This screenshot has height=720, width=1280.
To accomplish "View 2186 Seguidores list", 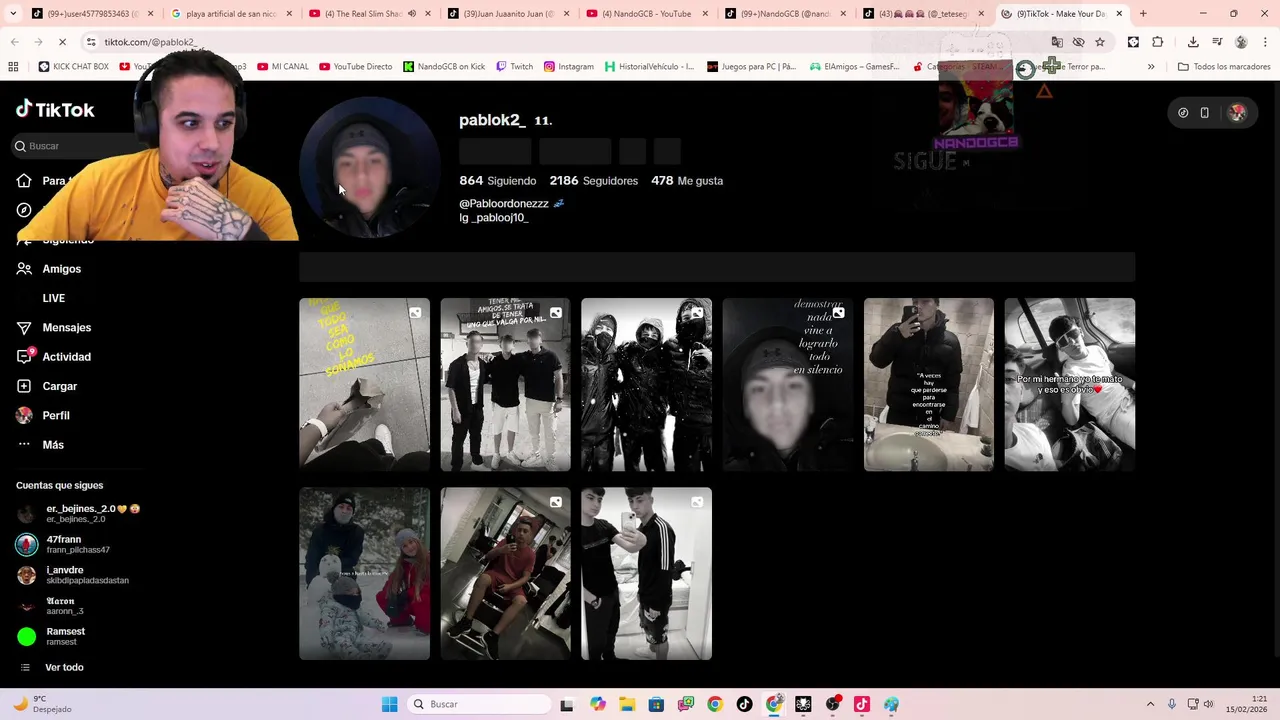I will pos(593,181).
